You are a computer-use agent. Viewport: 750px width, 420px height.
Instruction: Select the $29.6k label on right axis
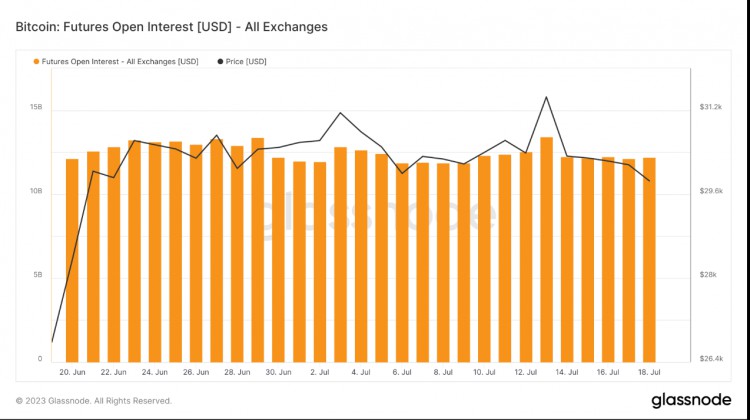(710, 191)
